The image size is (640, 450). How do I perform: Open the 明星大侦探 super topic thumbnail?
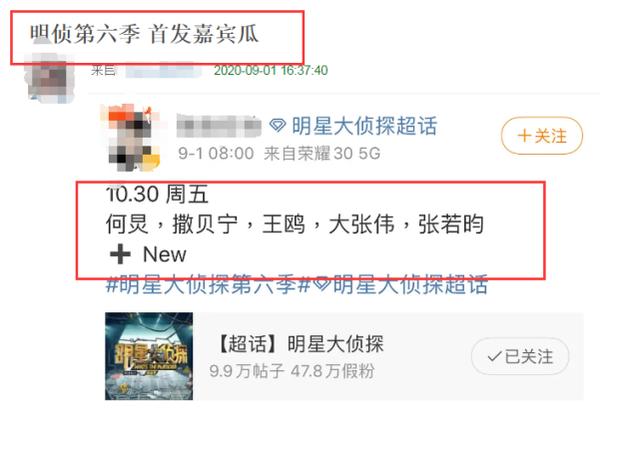pos(149,356)
